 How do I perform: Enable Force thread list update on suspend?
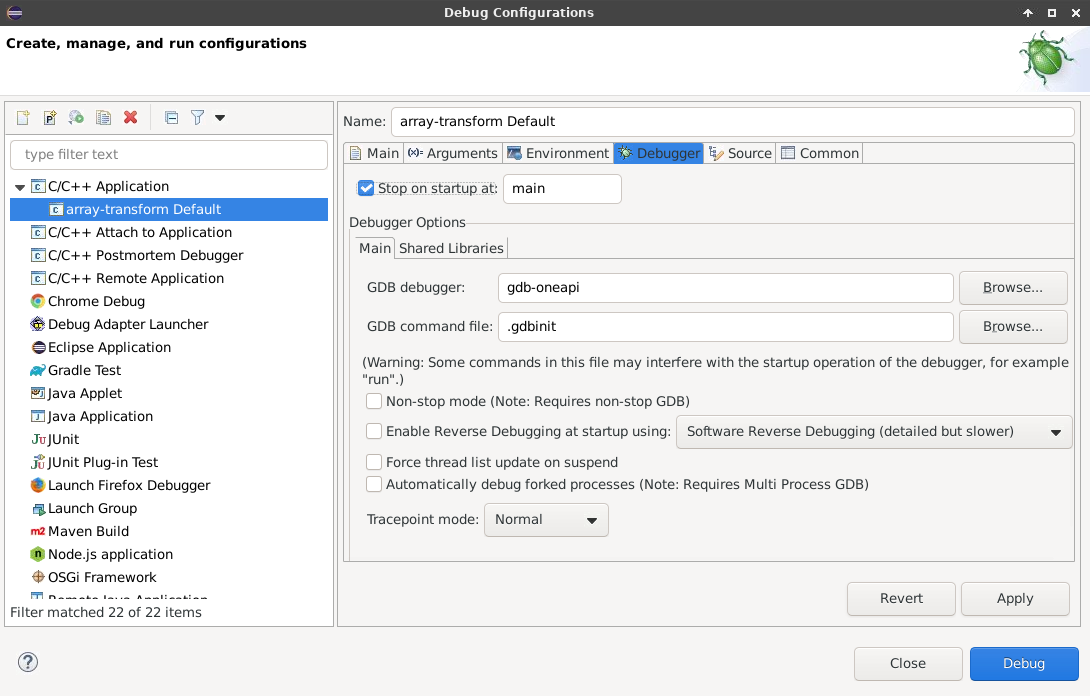374,462
